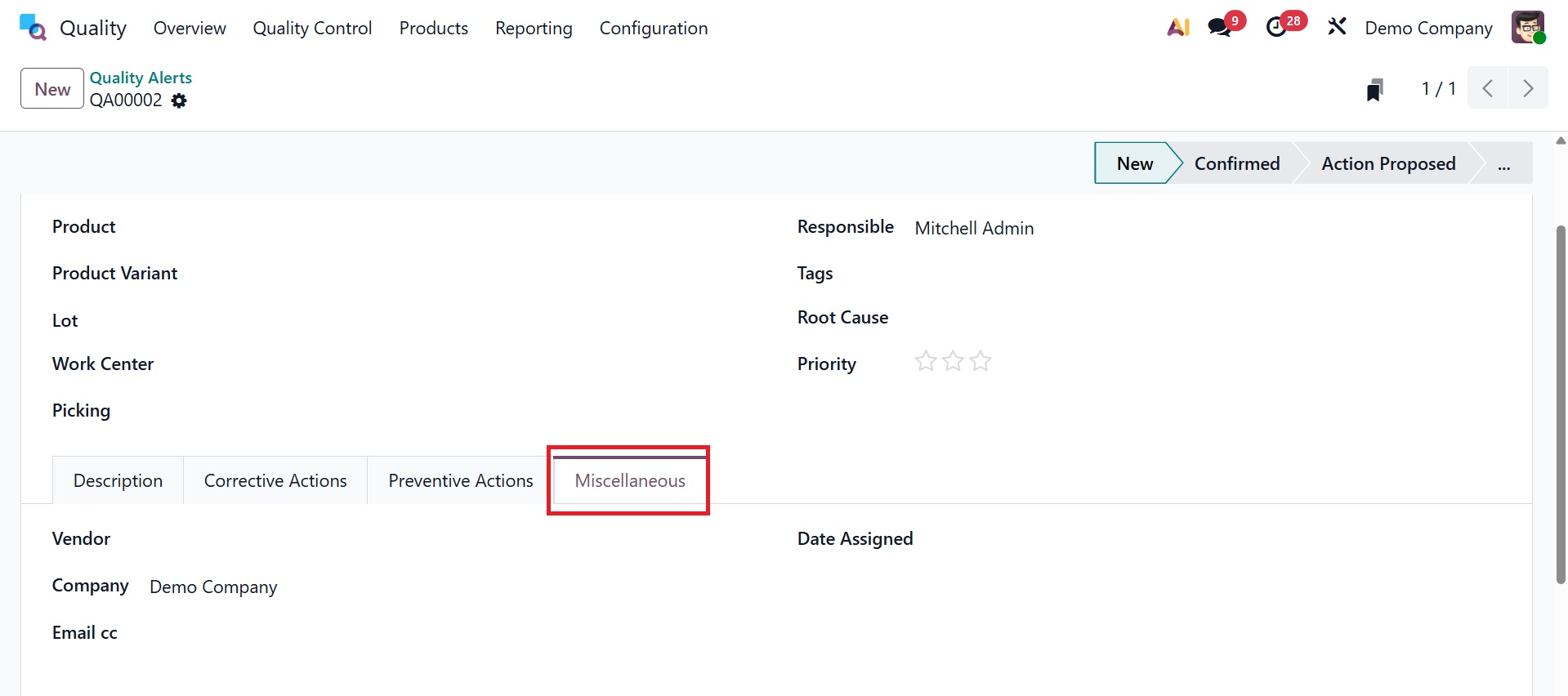1568x696 pixels.
Task: Open the Demo Company switcher
Action: (1427, 29)
